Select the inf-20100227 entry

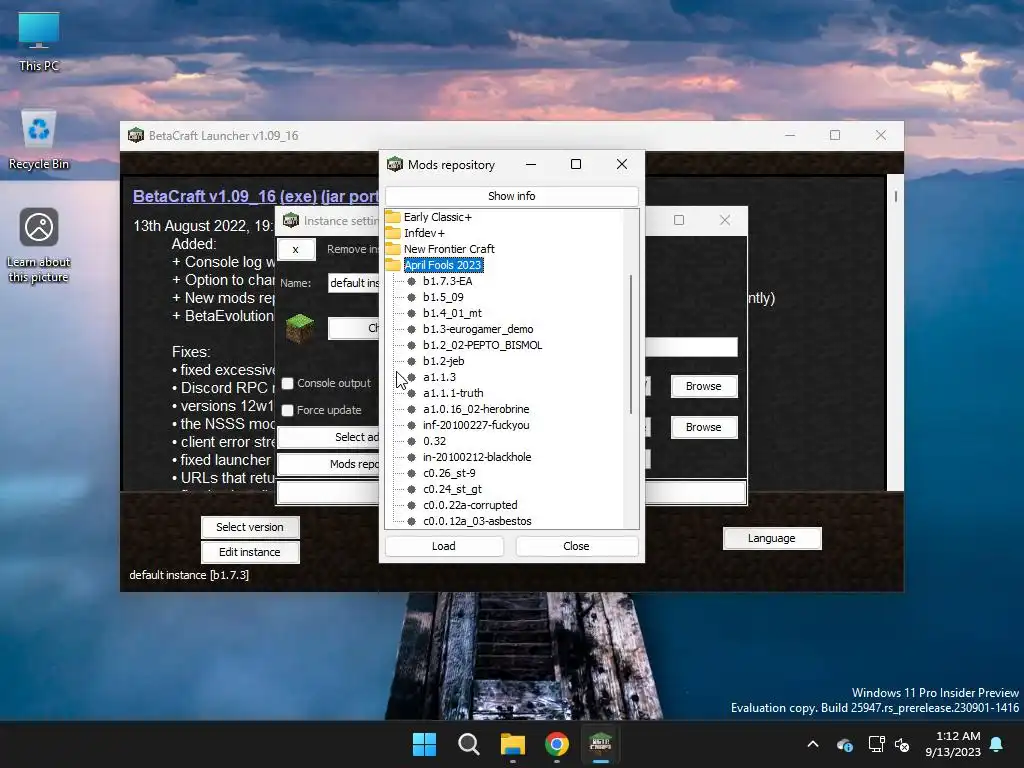476,425
